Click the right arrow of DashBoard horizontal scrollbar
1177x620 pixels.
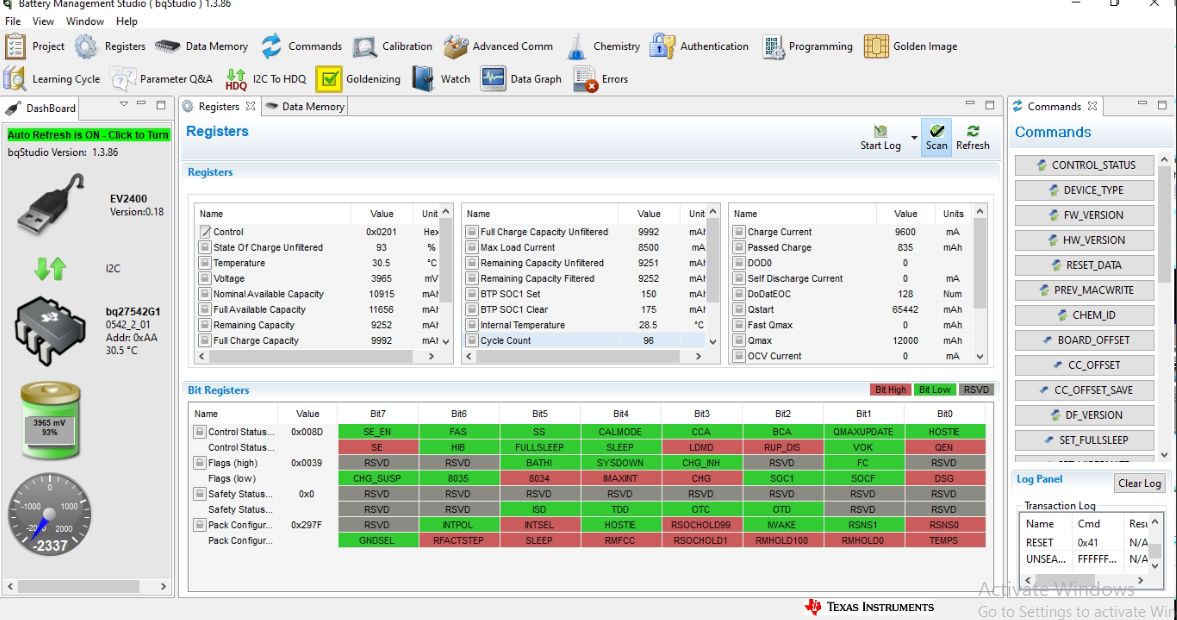click(x=163, y=586)
